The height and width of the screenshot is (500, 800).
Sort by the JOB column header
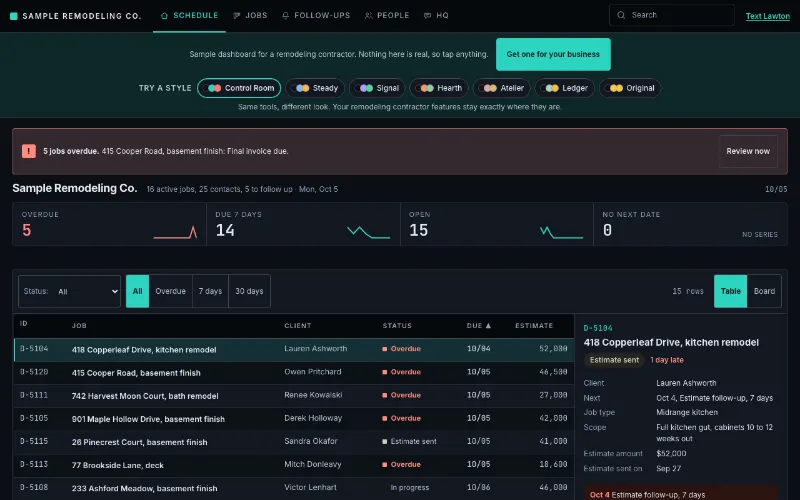[79, 326]
